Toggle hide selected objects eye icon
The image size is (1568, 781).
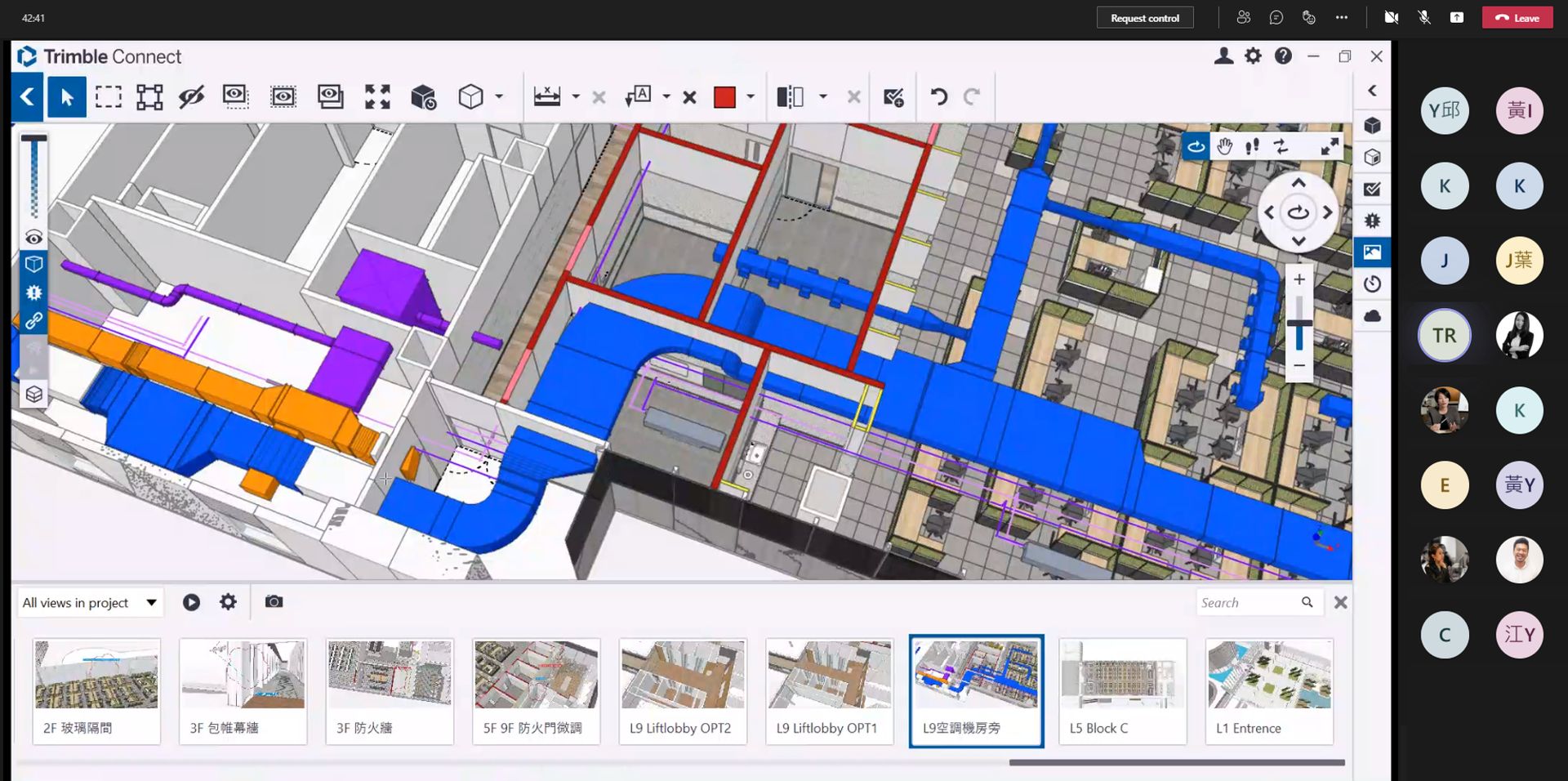191,97
